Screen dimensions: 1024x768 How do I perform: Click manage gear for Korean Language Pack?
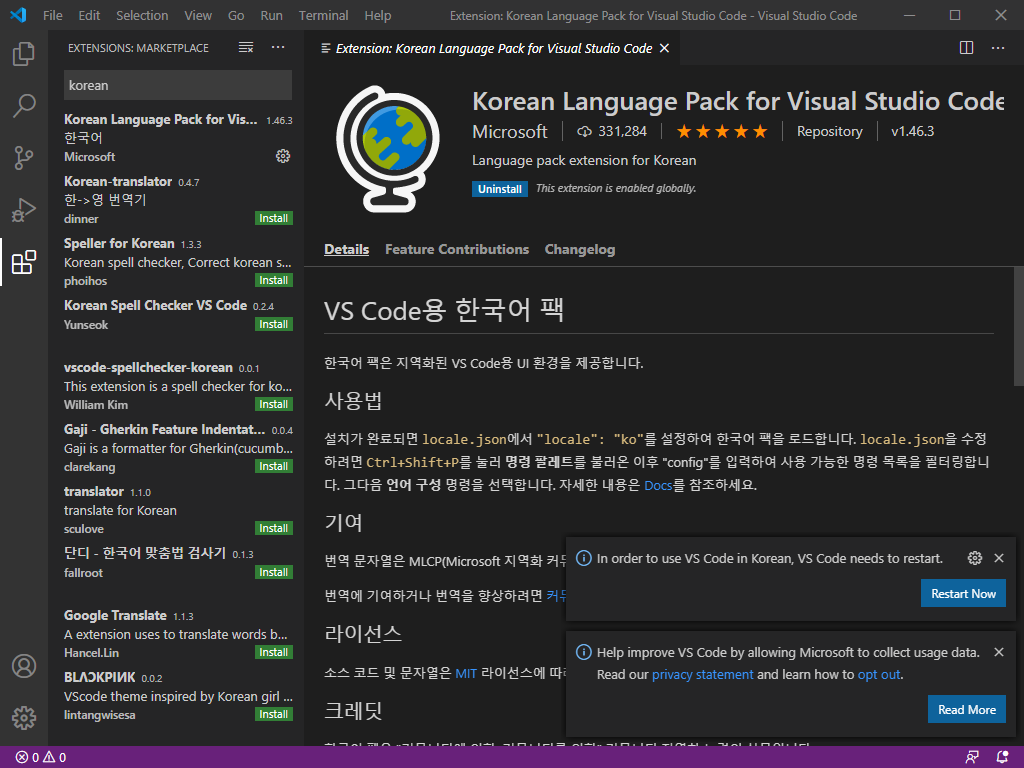[283, 156]
